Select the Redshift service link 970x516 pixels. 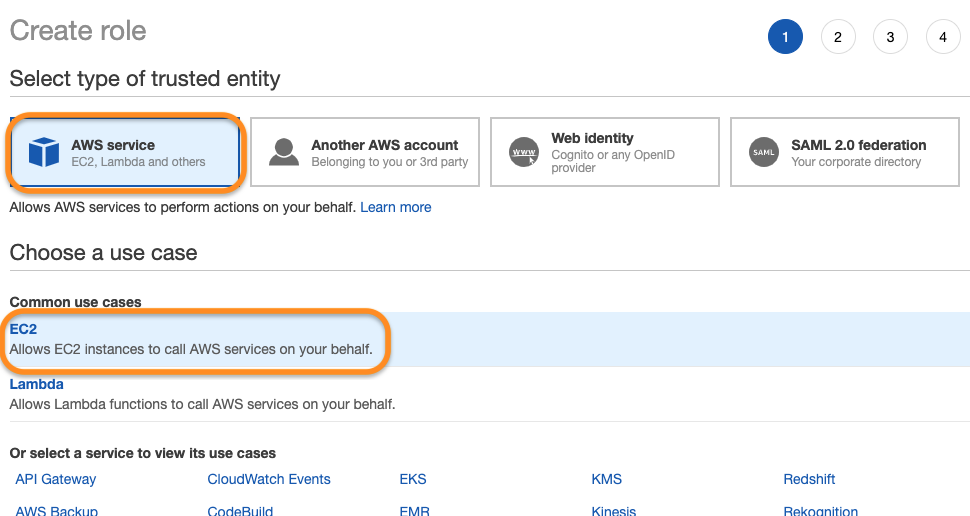pyautogui.click(x=809, y=479)
